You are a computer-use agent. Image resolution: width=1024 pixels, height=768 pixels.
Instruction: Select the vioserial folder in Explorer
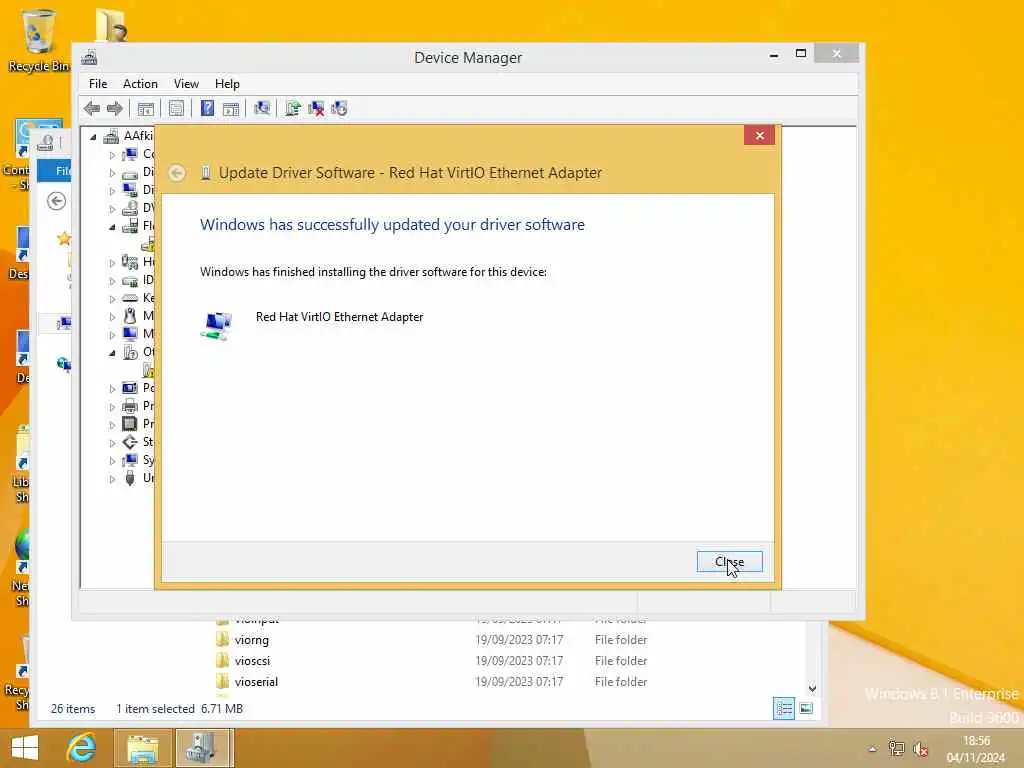click(x=256, y=682)
